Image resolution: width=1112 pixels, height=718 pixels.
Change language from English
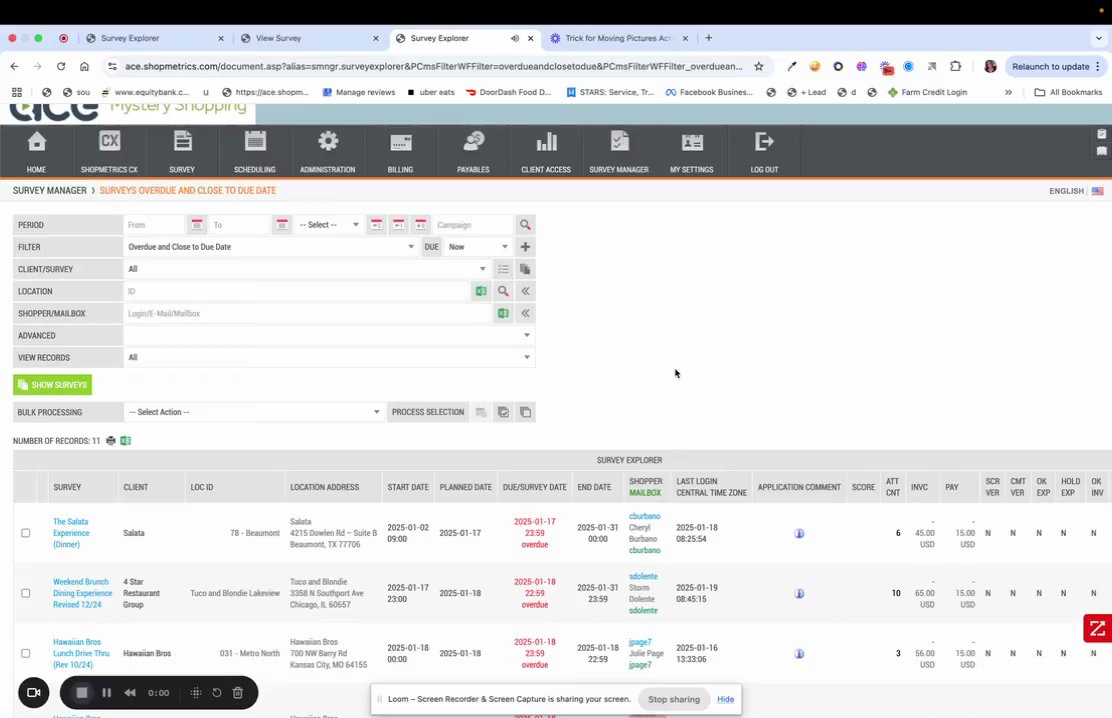point(1076,191)
